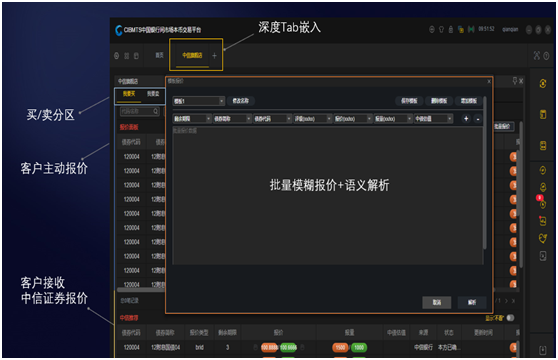
Task: Click the plus button to add a column
Action: (x=466, y=119)
